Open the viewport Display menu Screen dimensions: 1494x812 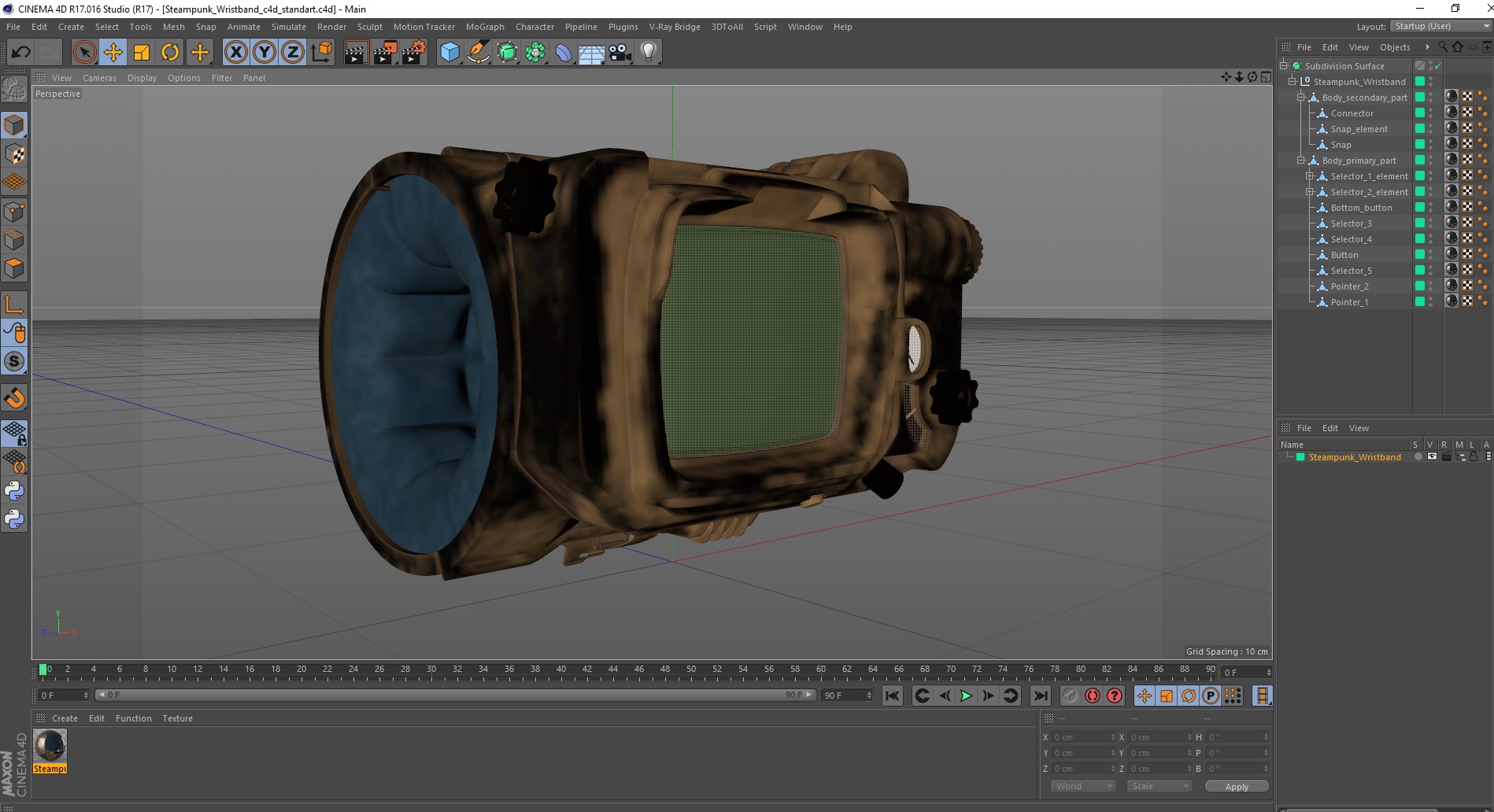(142, 78)
